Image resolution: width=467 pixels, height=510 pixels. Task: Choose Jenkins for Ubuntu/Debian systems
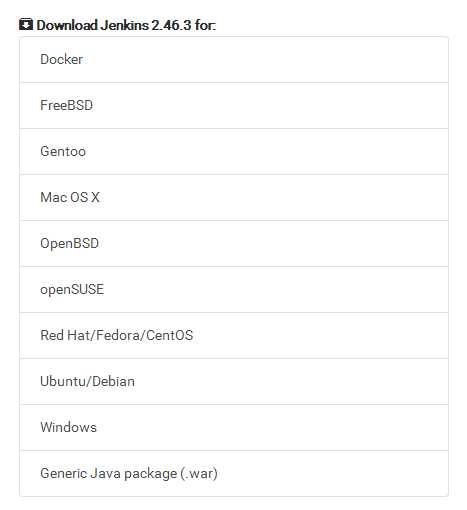234,382
